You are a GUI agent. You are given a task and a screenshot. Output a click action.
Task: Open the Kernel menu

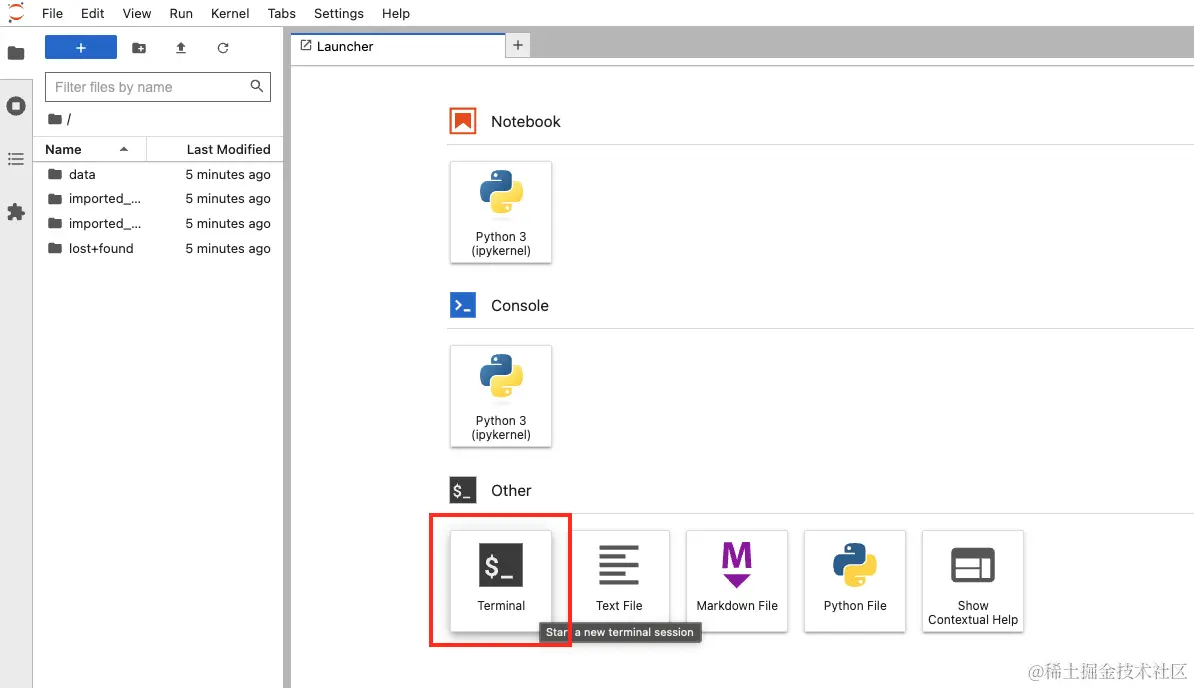click(x=230, y=14)
